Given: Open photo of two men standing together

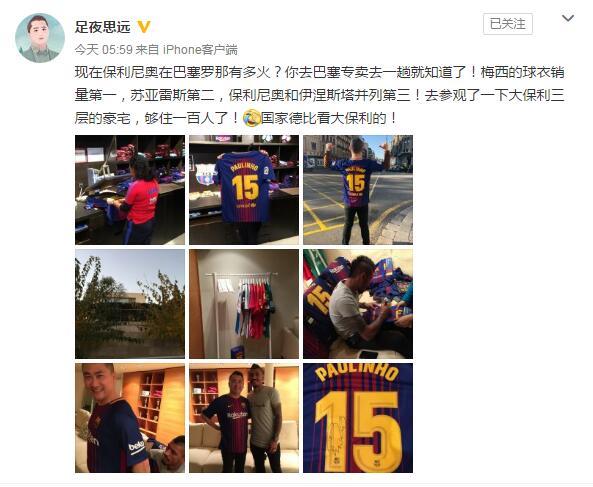Looking at the screenshot, I should (x=244, y=418).
